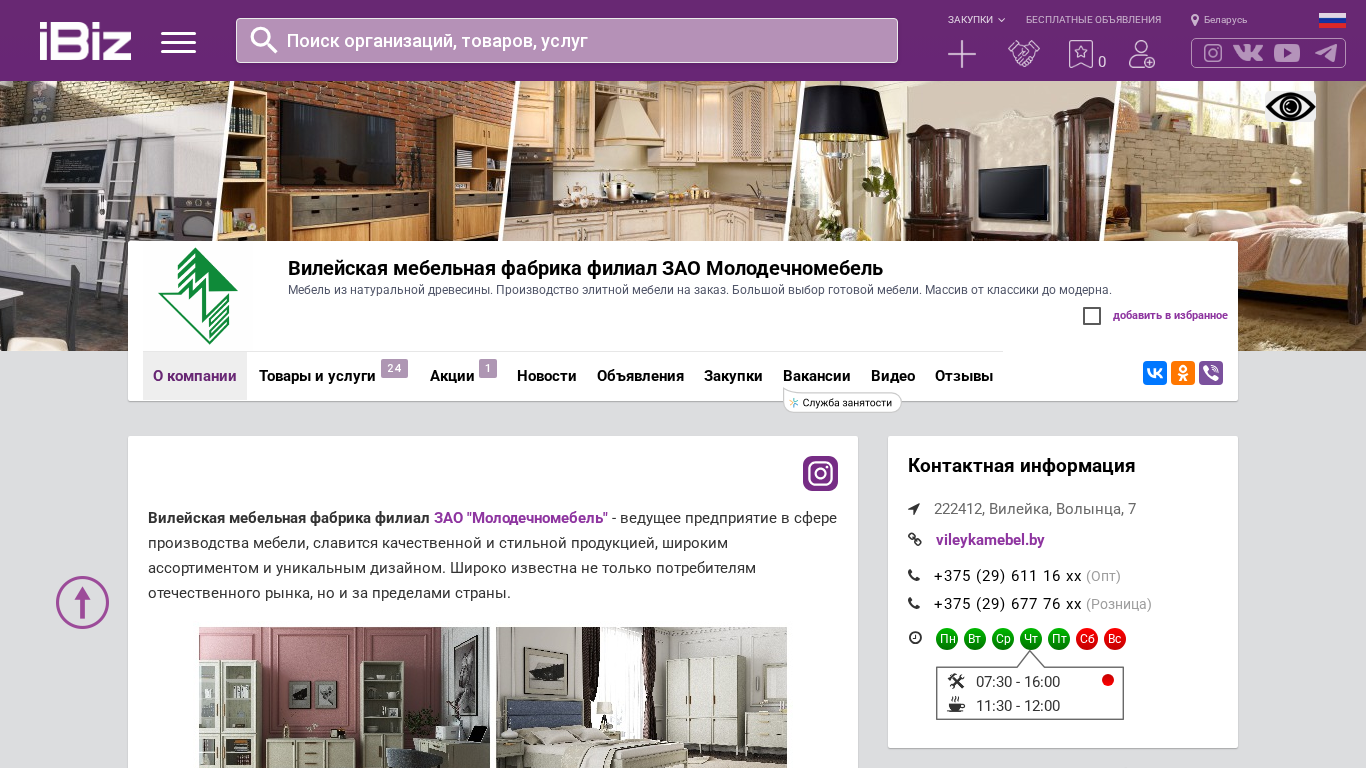Click the website link chain icon
This screenshot has height=768, width=1366.
coord(914,540)
